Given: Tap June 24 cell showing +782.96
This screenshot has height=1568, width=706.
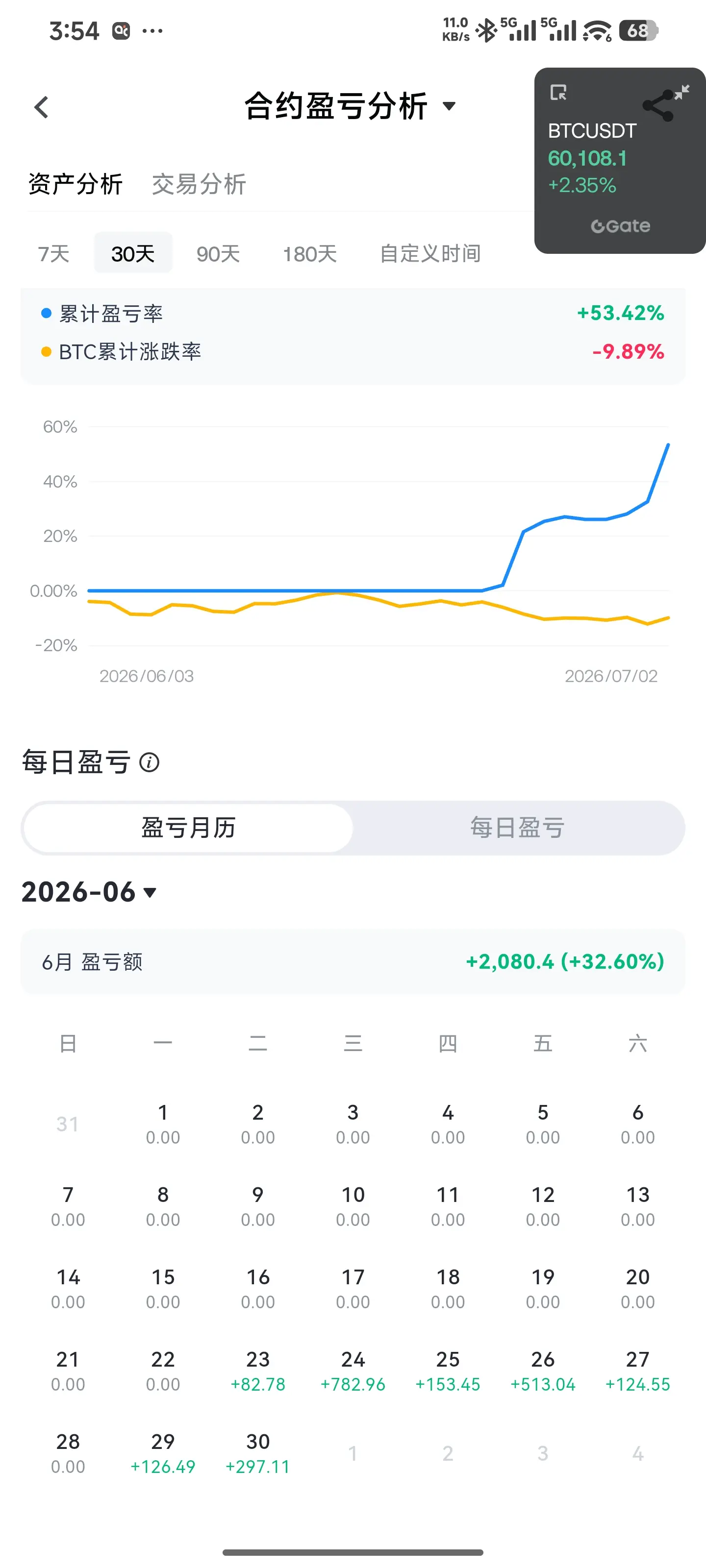Looking at the screenshot, I should 353,1371.
